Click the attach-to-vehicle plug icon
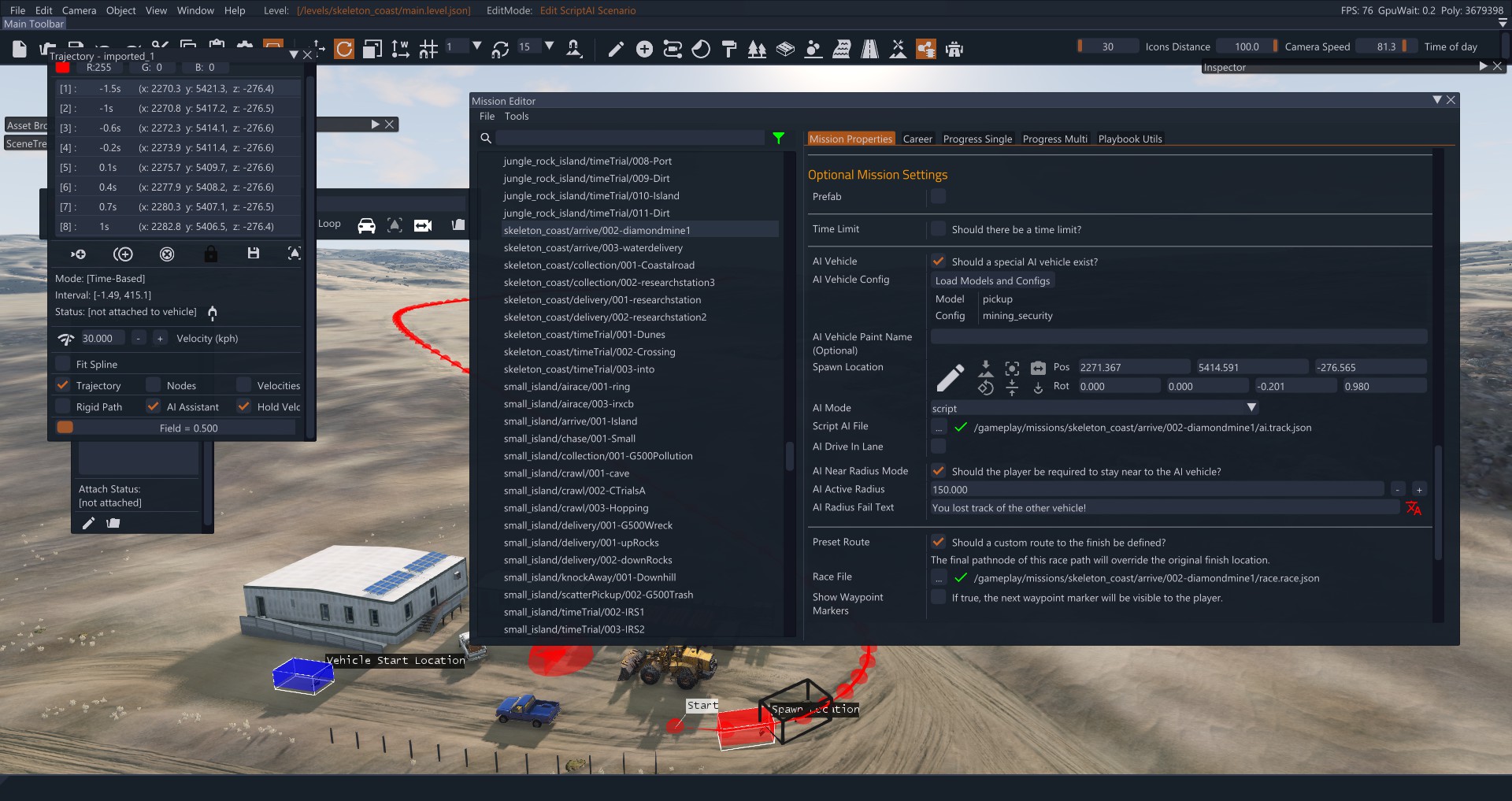The width and height of the screenshot is (1512, 801). [x=213, y=313]
